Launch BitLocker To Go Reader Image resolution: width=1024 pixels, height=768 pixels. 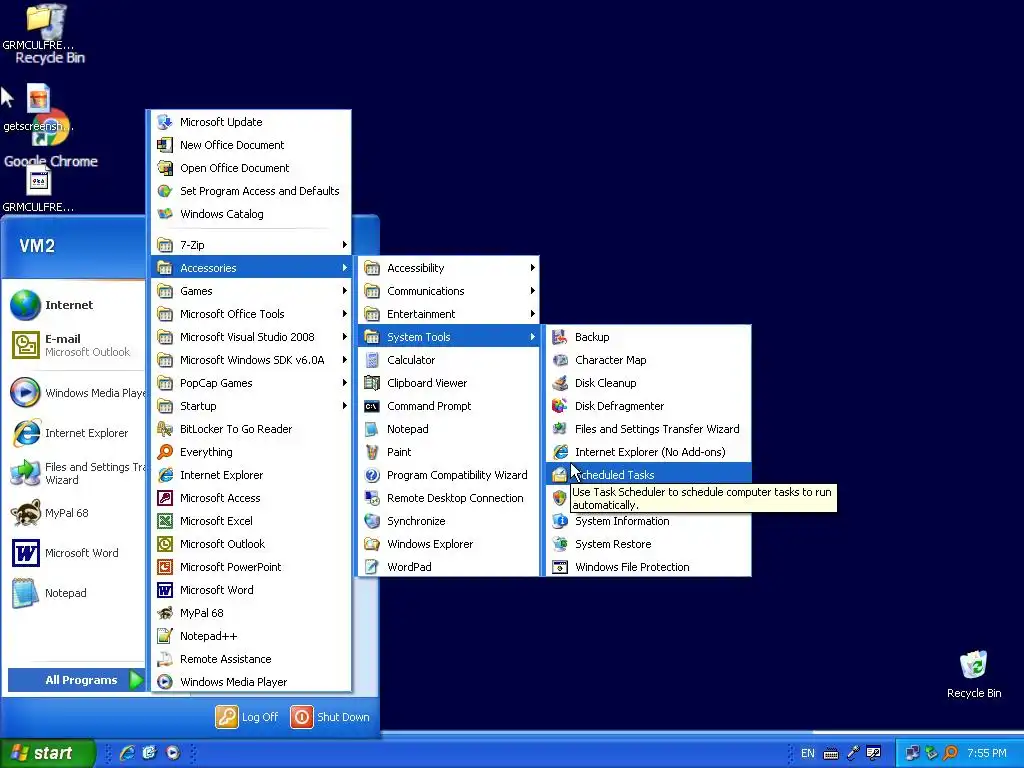coord(251,428)
